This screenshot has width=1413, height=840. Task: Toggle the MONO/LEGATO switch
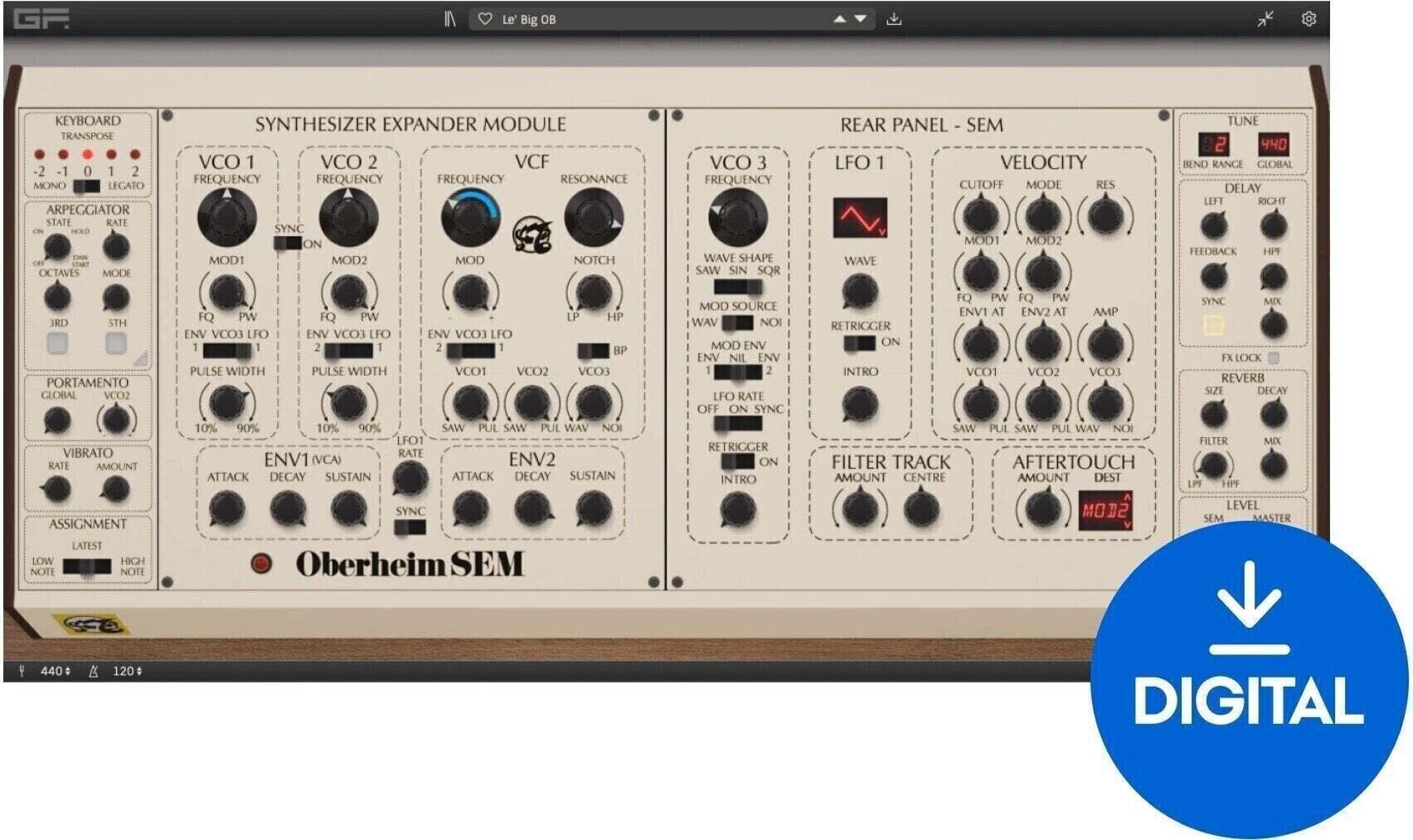(86, 186)
